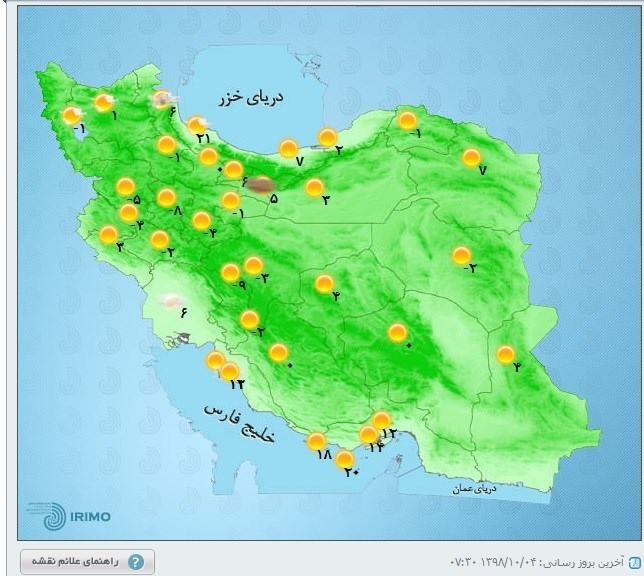This screenshot has width=644, height=576.
Task: Click the sun icon labeled -5
Action: coord(126,186)
